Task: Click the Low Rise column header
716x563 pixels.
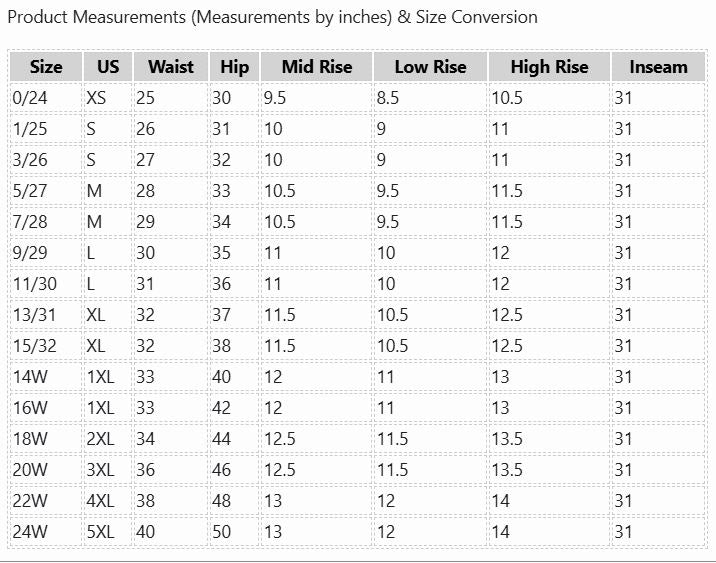Action: 430,67
